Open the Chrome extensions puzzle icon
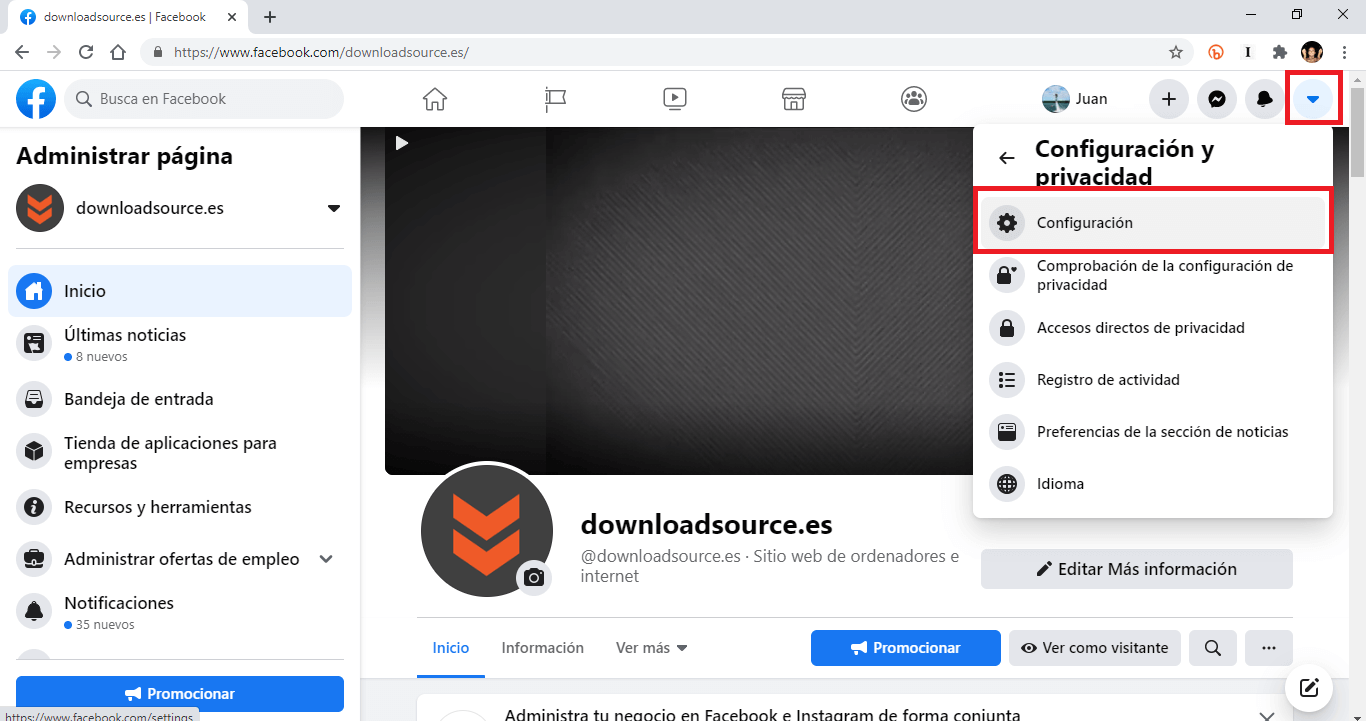Image resolution: width=1366 pixels, height=721 pixels. pos(1279,52)
